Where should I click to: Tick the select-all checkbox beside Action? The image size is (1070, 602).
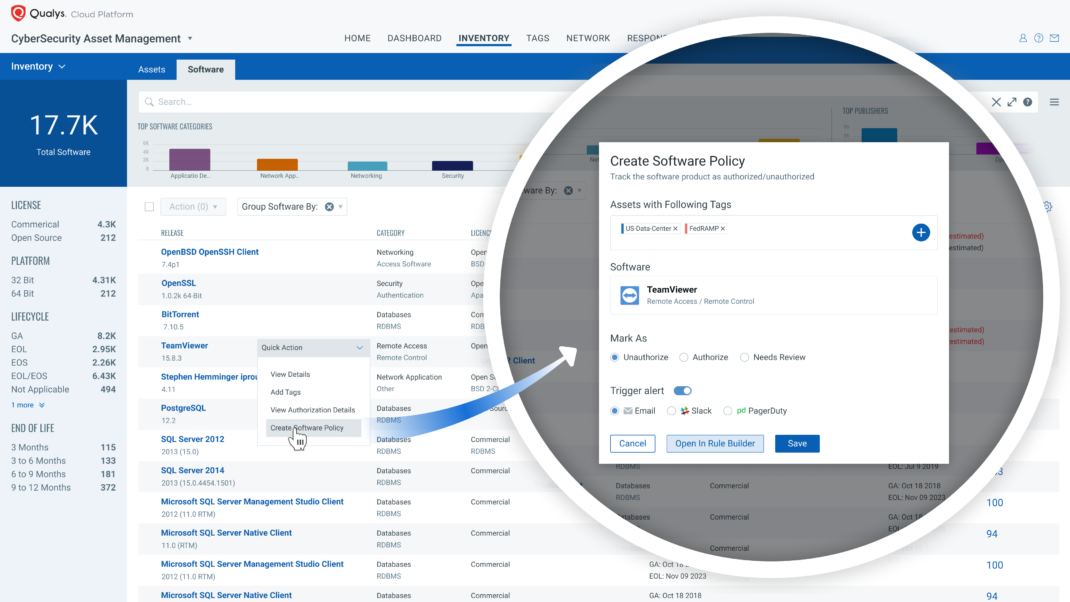coord(149,207)
